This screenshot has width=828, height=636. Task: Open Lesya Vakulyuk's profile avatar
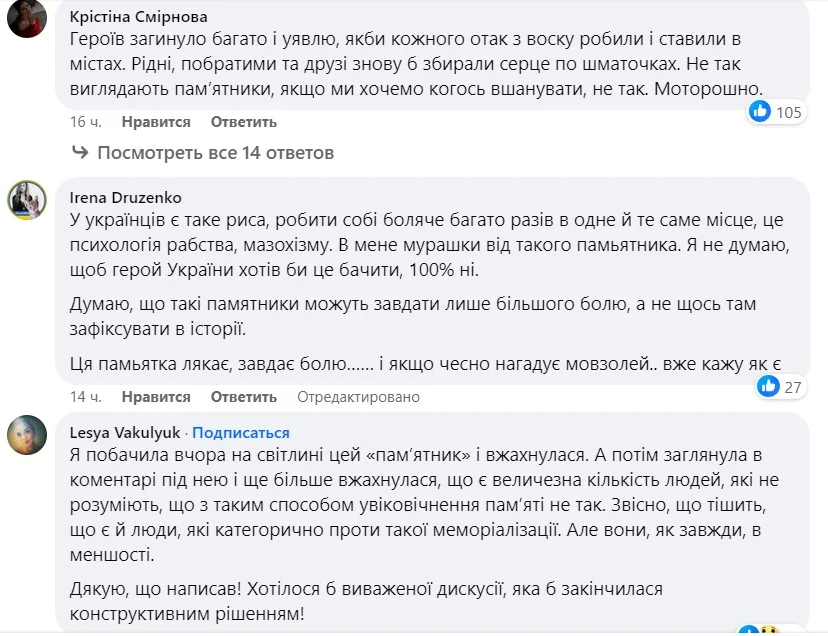pos(27,435)
